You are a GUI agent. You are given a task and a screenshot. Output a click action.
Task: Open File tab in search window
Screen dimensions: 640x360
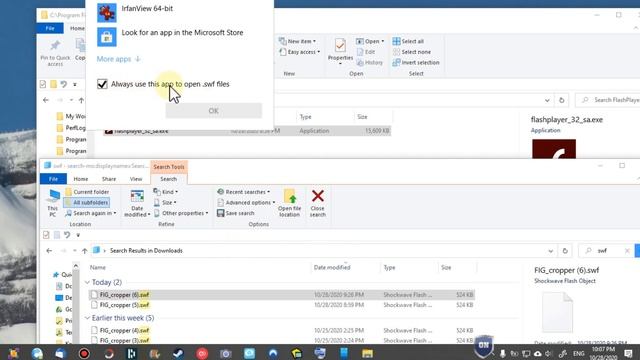pos(53,179)
